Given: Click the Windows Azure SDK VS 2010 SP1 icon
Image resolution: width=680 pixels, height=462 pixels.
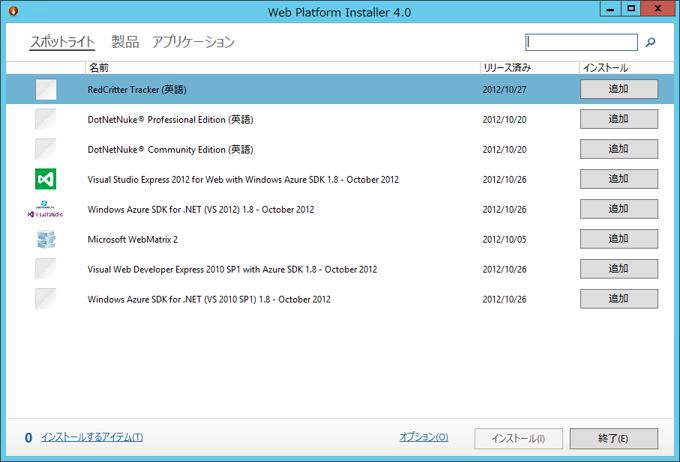Looking at the screenshot, I should point(46,299).
